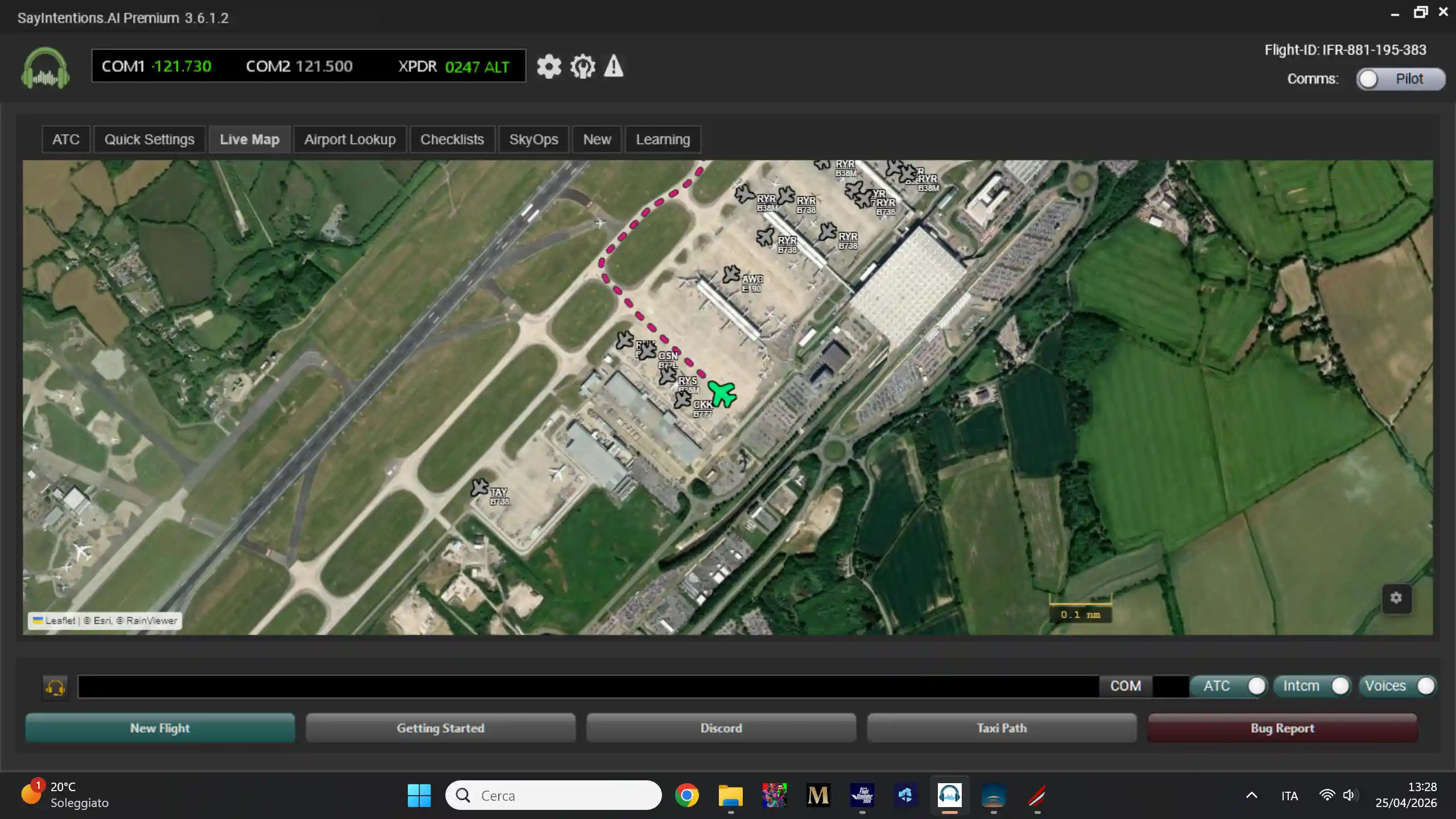Toggle the ATC switch
The width and height of the screenshot is (1456, 819).
coord(1228,686)
